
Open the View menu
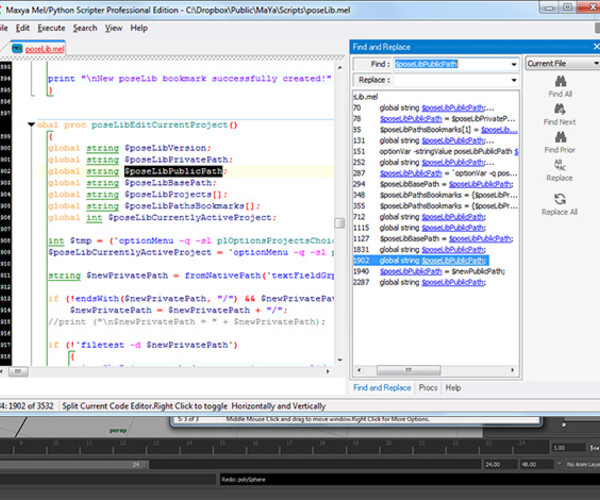(x=114, y=28)
